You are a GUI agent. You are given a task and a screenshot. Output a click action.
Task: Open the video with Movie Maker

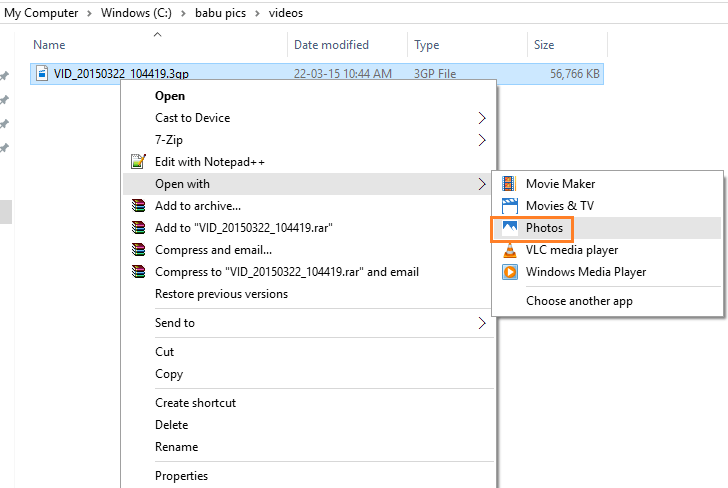point(608,183)
